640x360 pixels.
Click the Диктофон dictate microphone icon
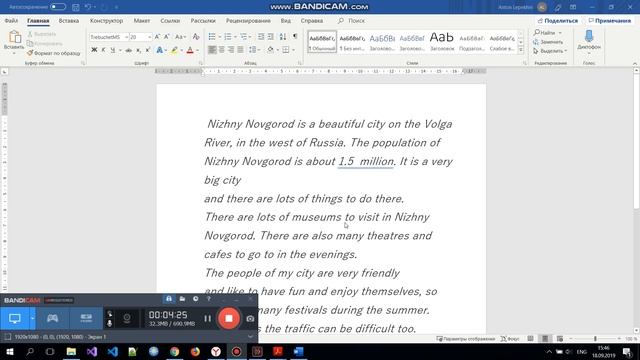point(589,37)
